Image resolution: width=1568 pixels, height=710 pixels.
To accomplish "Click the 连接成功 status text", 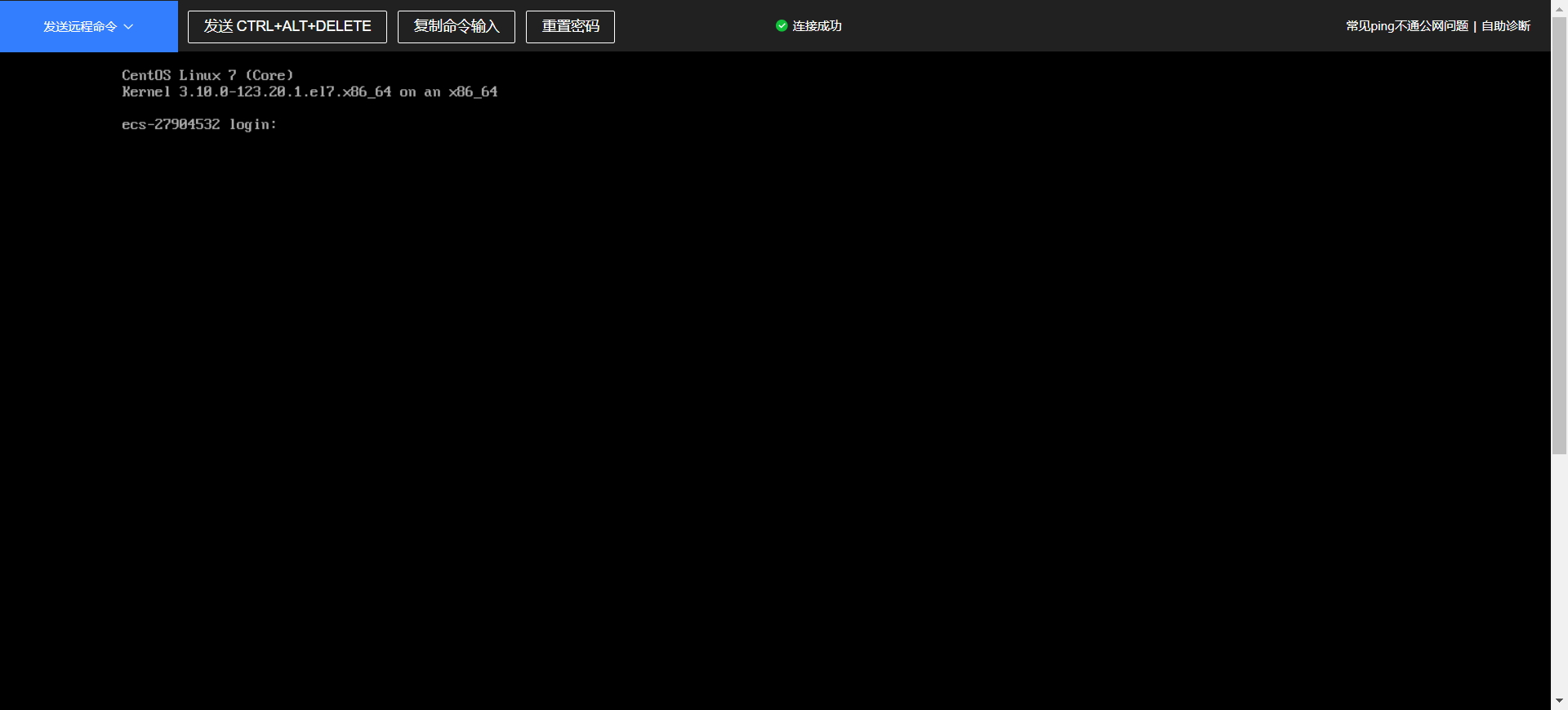I will (x=817, y=26).
